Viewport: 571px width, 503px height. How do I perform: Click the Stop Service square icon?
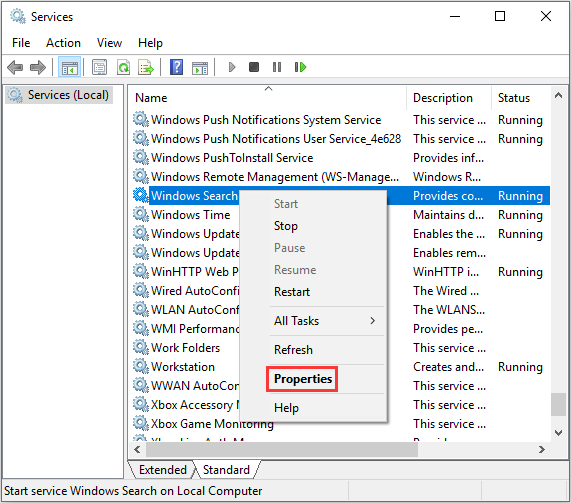(254, 67)
